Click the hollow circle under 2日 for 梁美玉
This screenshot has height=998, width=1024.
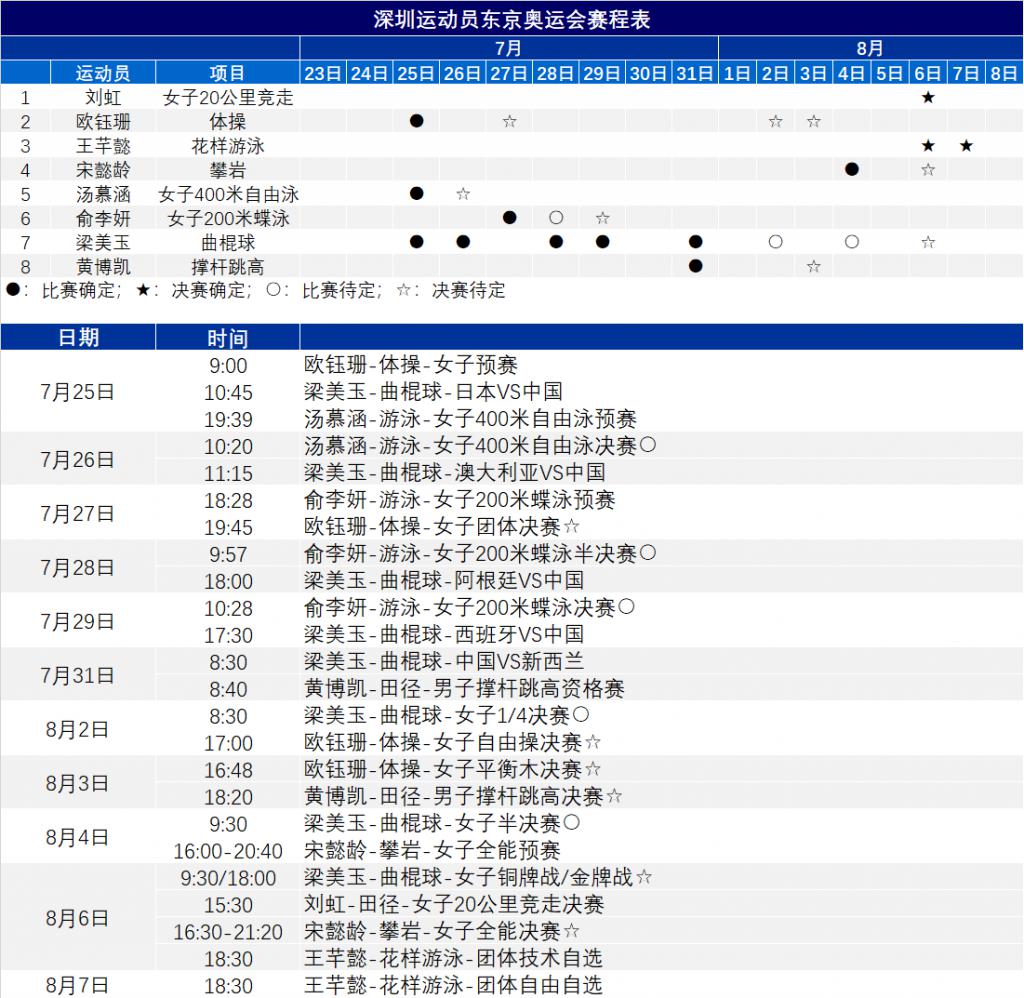click(x=775, y=242)
